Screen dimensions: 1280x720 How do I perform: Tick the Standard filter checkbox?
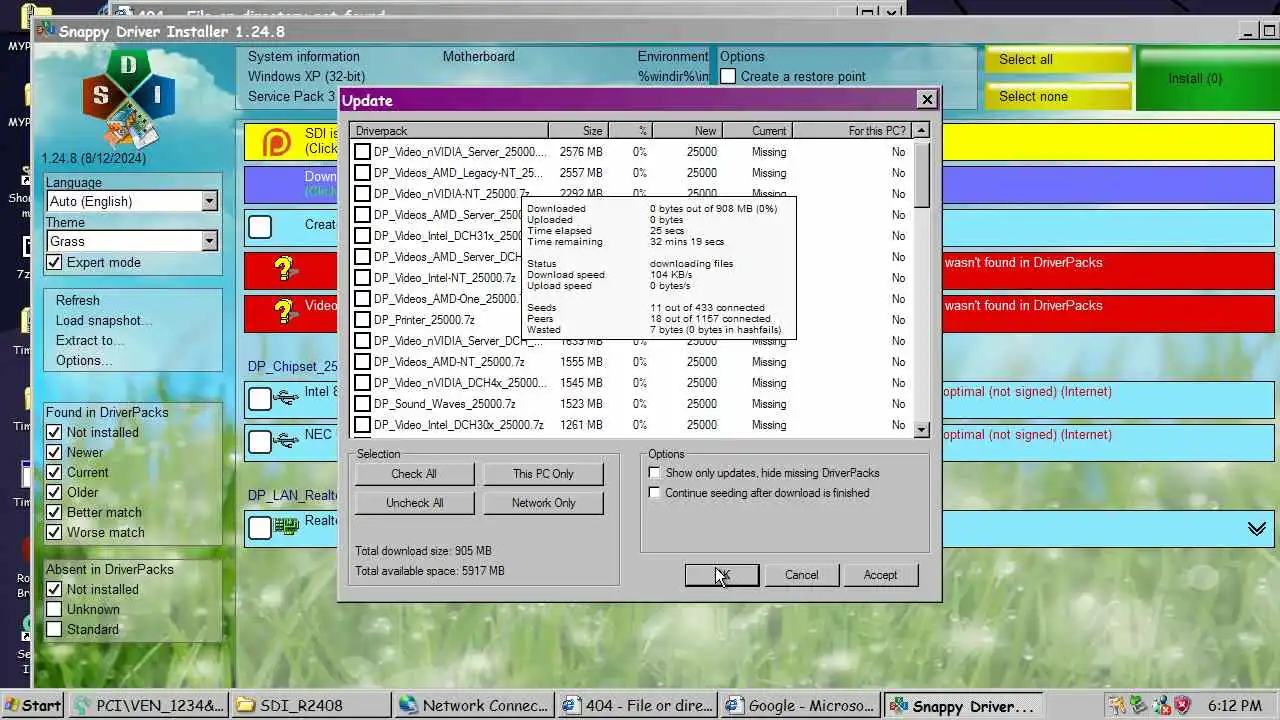pyautogui.click(x=54, y=629)
